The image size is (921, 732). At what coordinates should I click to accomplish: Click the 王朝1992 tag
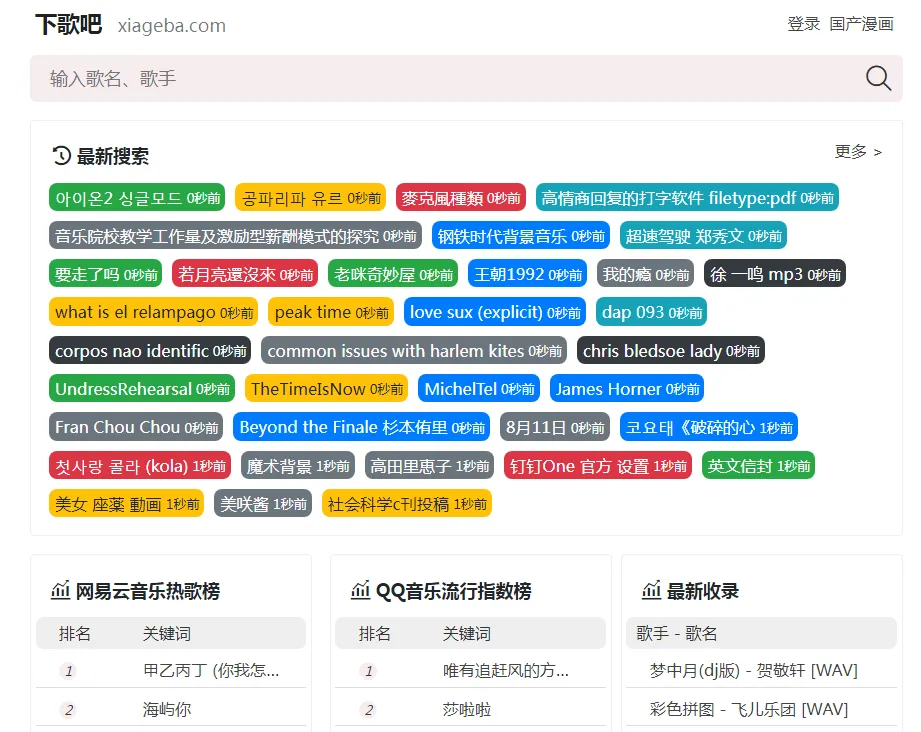527,274
